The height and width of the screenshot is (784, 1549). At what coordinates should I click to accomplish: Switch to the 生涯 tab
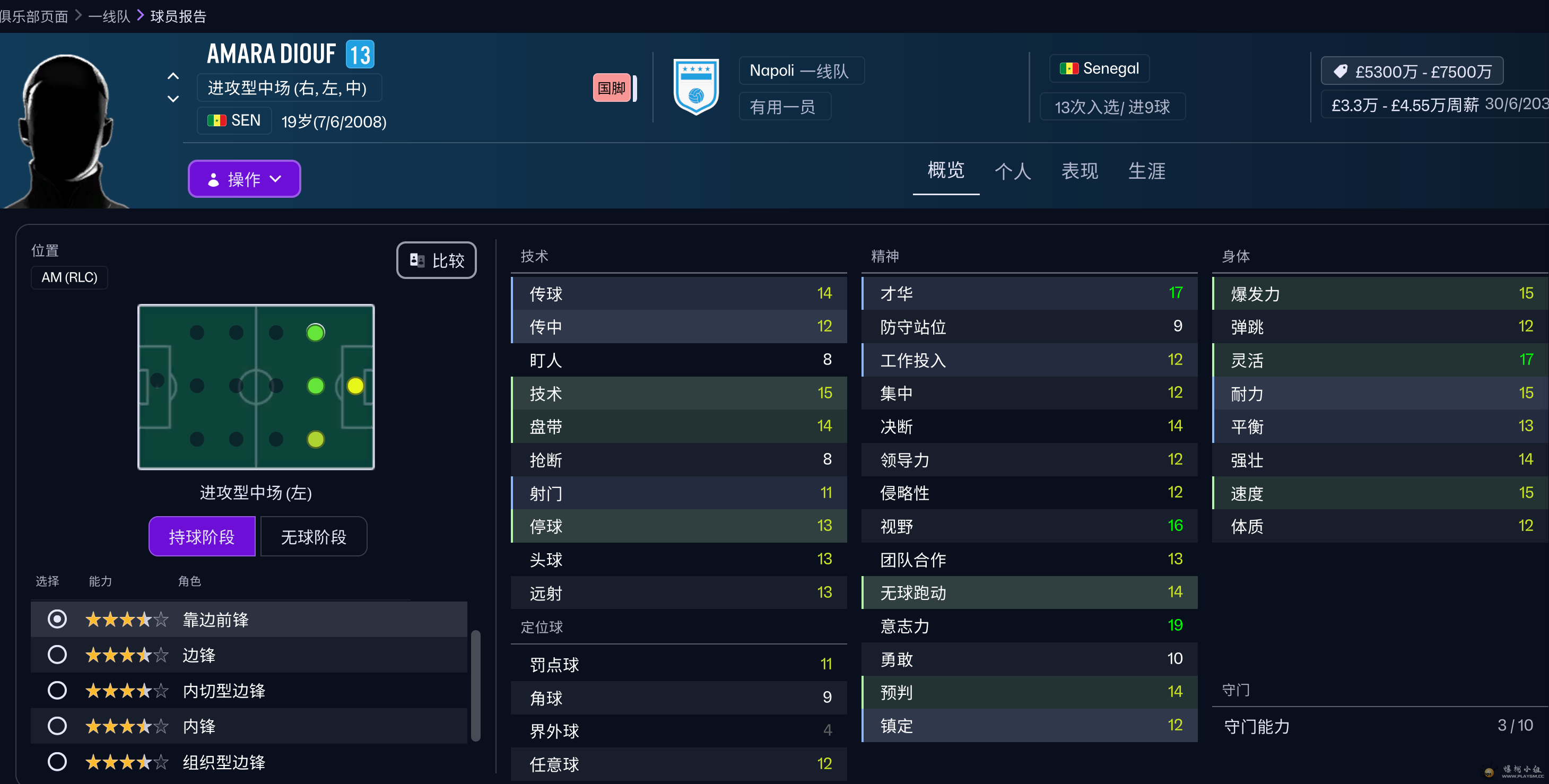(x=1146, y=171)
